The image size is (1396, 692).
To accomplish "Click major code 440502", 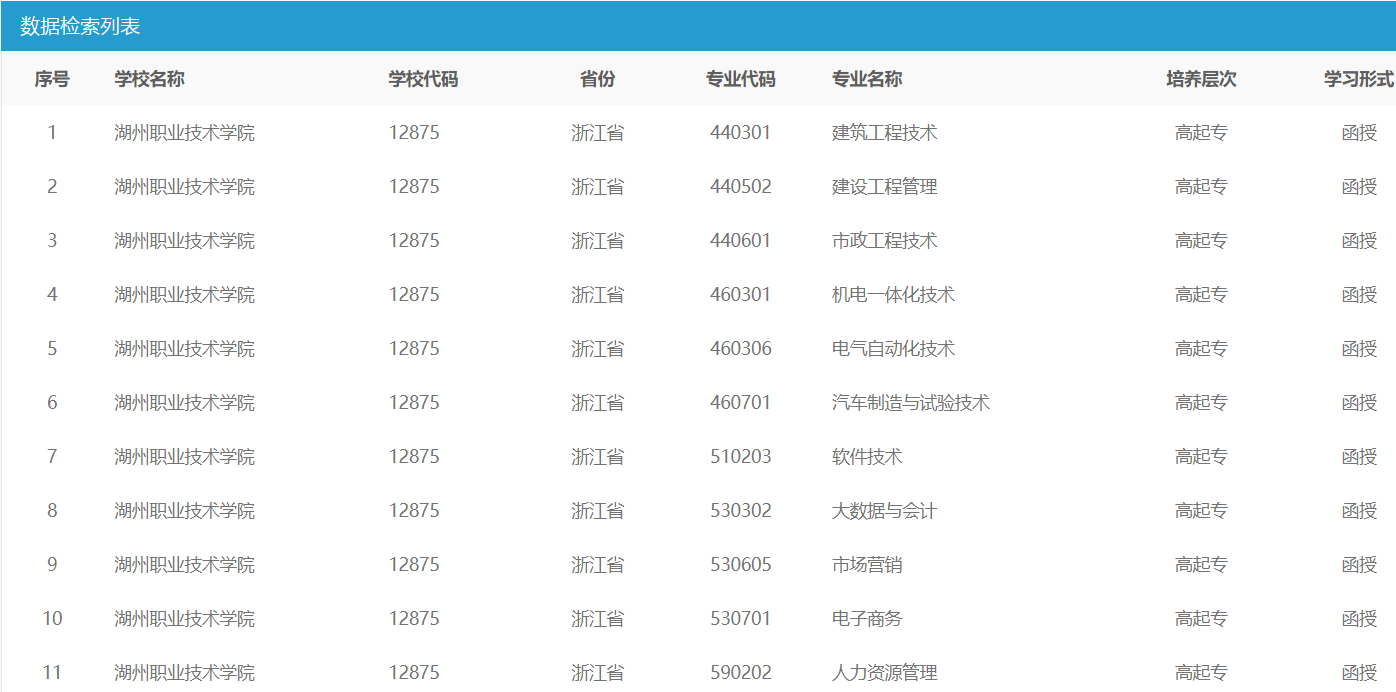I will (741, 187).
